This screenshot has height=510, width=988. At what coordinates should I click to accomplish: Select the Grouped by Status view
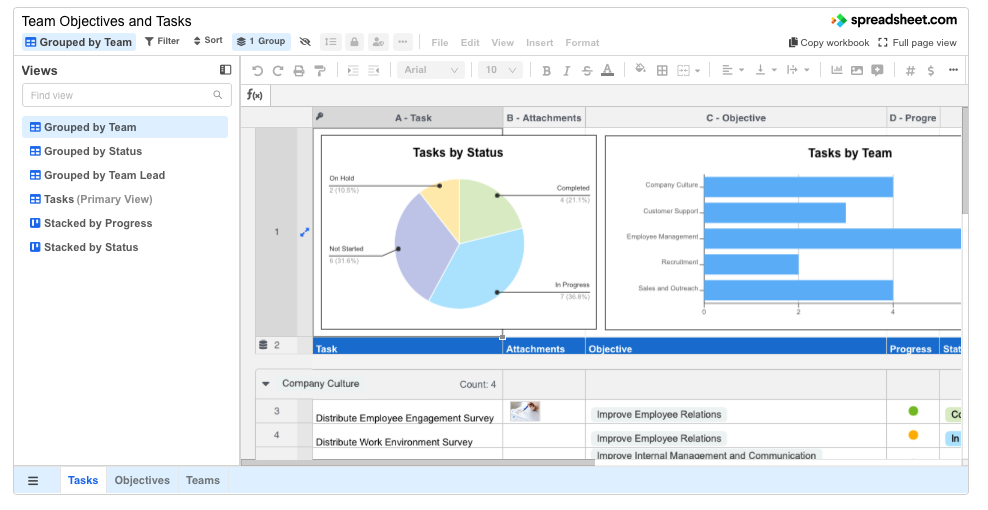(x=125, y=151)
